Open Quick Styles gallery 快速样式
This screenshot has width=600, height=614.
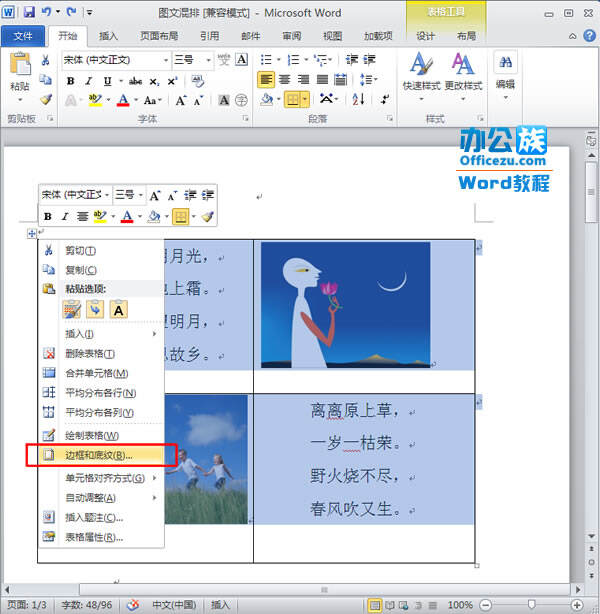(421, 76)
